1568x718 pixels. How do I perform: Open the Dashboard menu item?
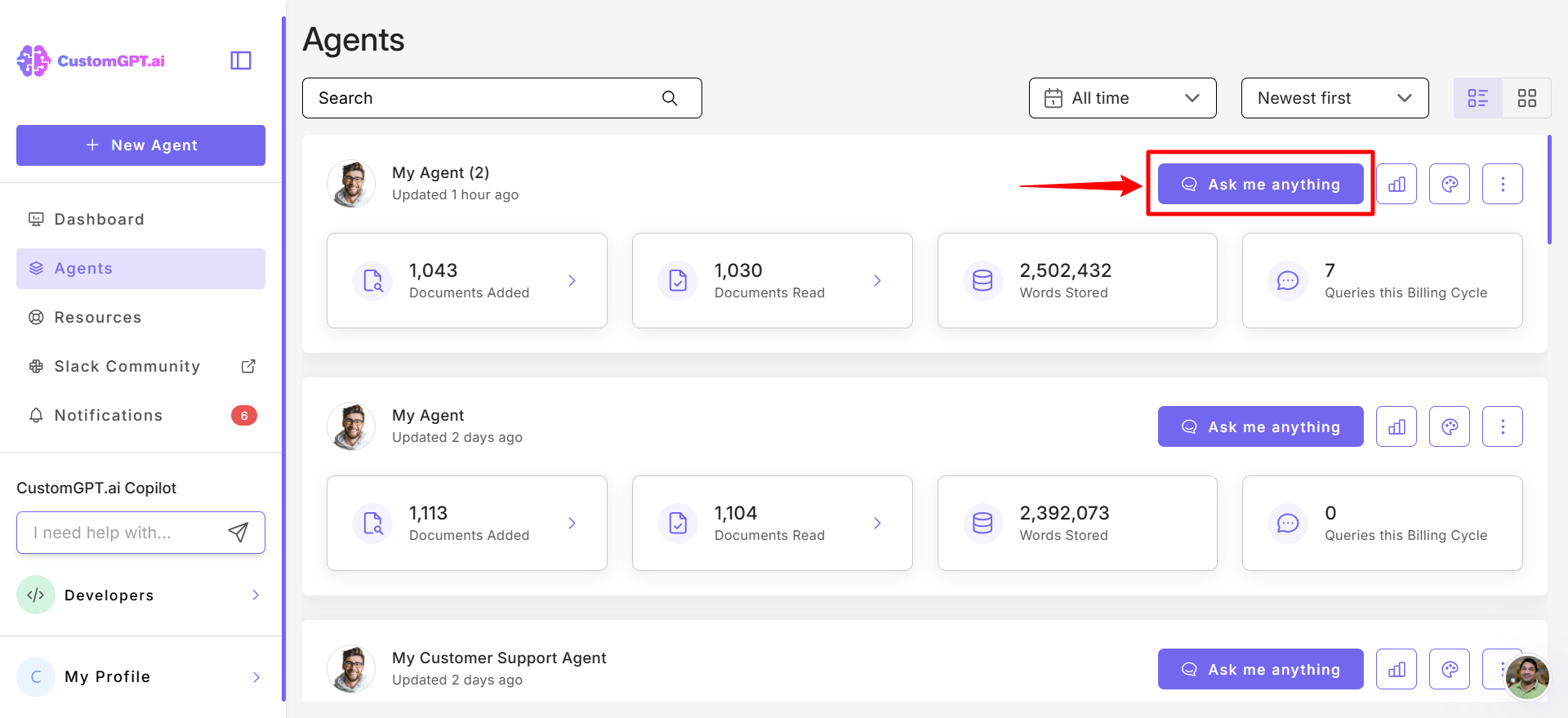[140, 220]
